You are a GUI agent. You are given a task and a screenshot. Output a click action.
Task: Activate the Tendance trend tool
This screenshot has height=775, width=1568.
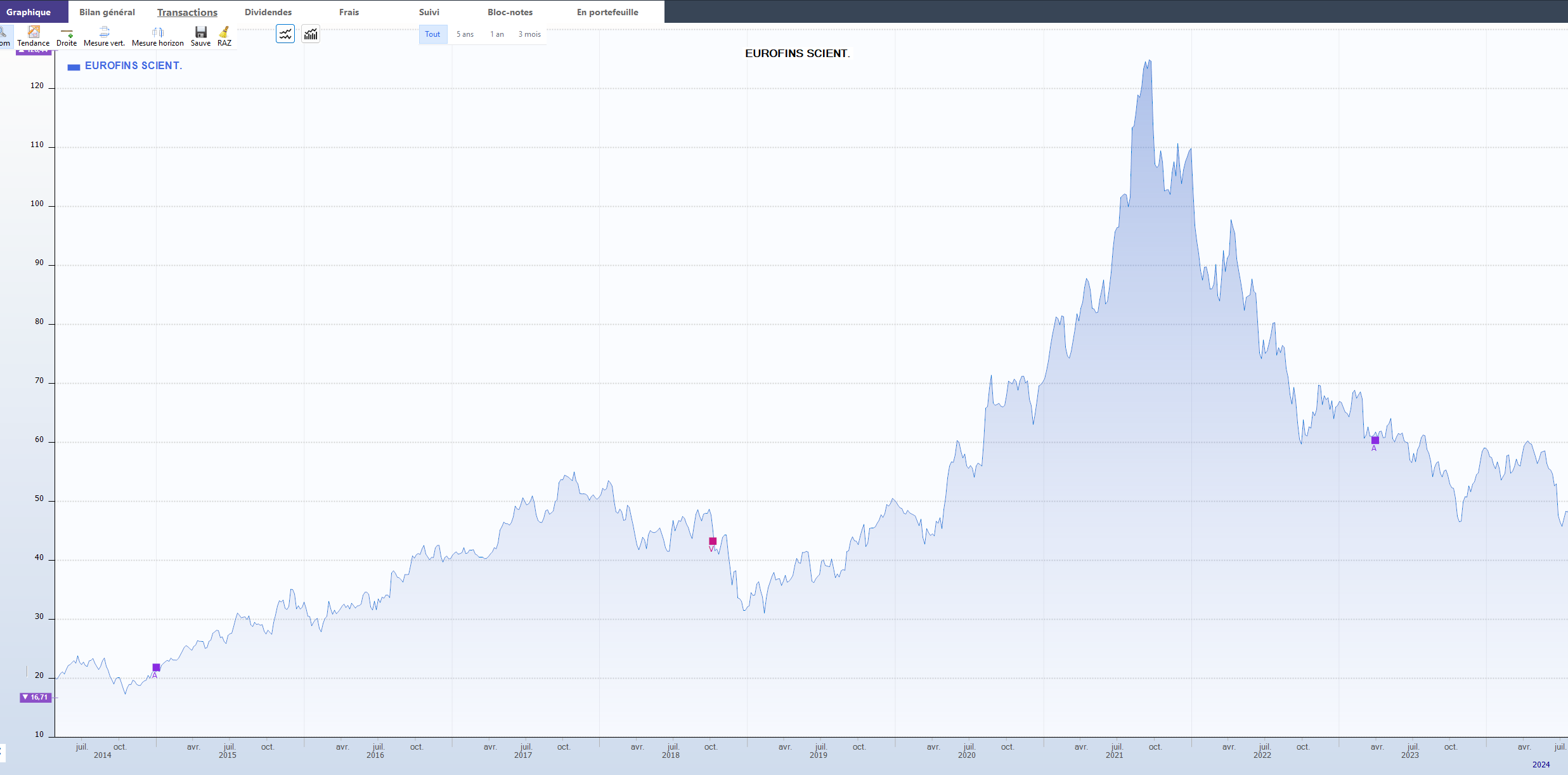[x=34, y=36]
